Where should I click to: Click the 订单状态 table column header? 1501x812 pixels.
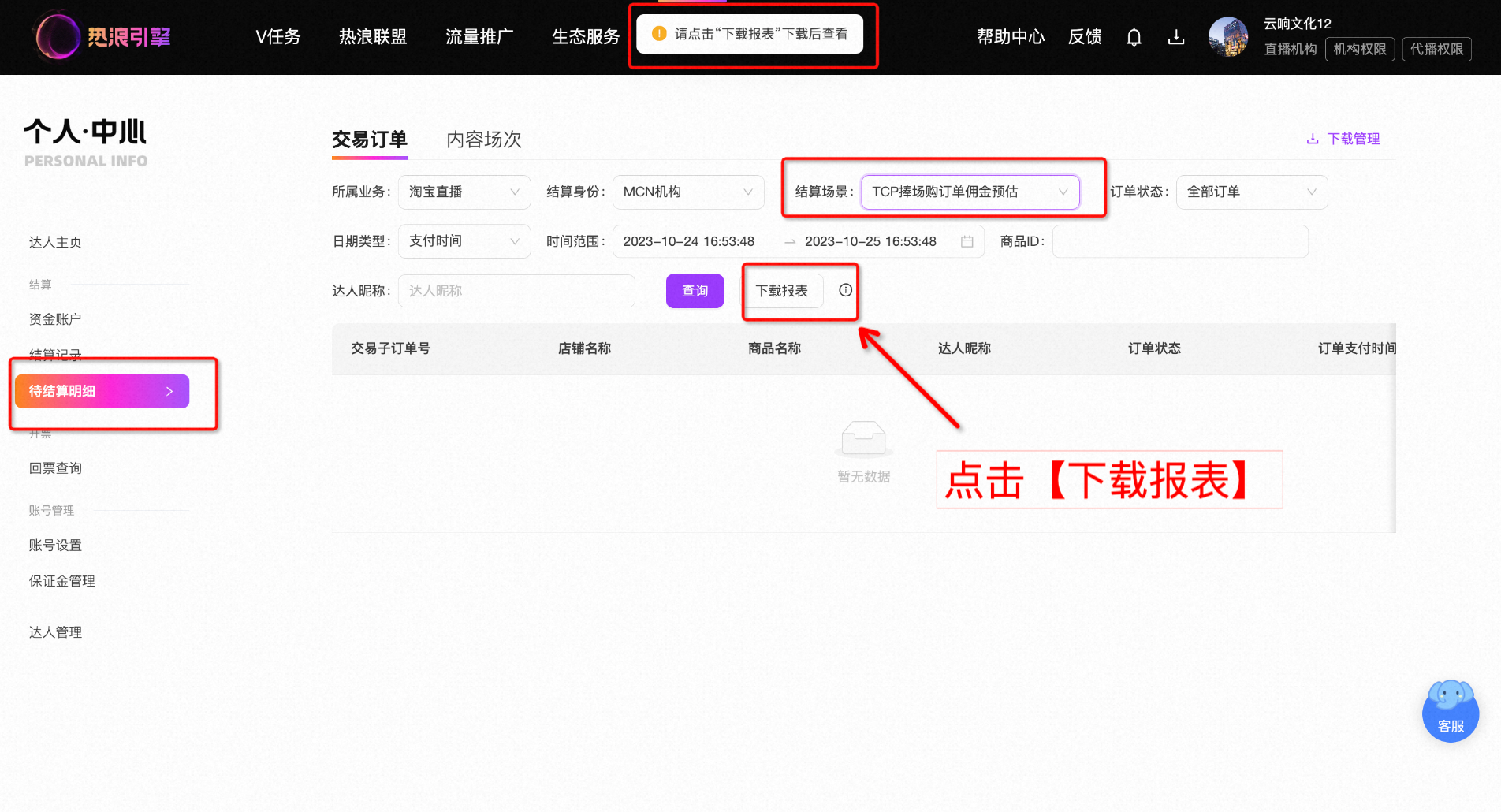(x=1154, y=348)
